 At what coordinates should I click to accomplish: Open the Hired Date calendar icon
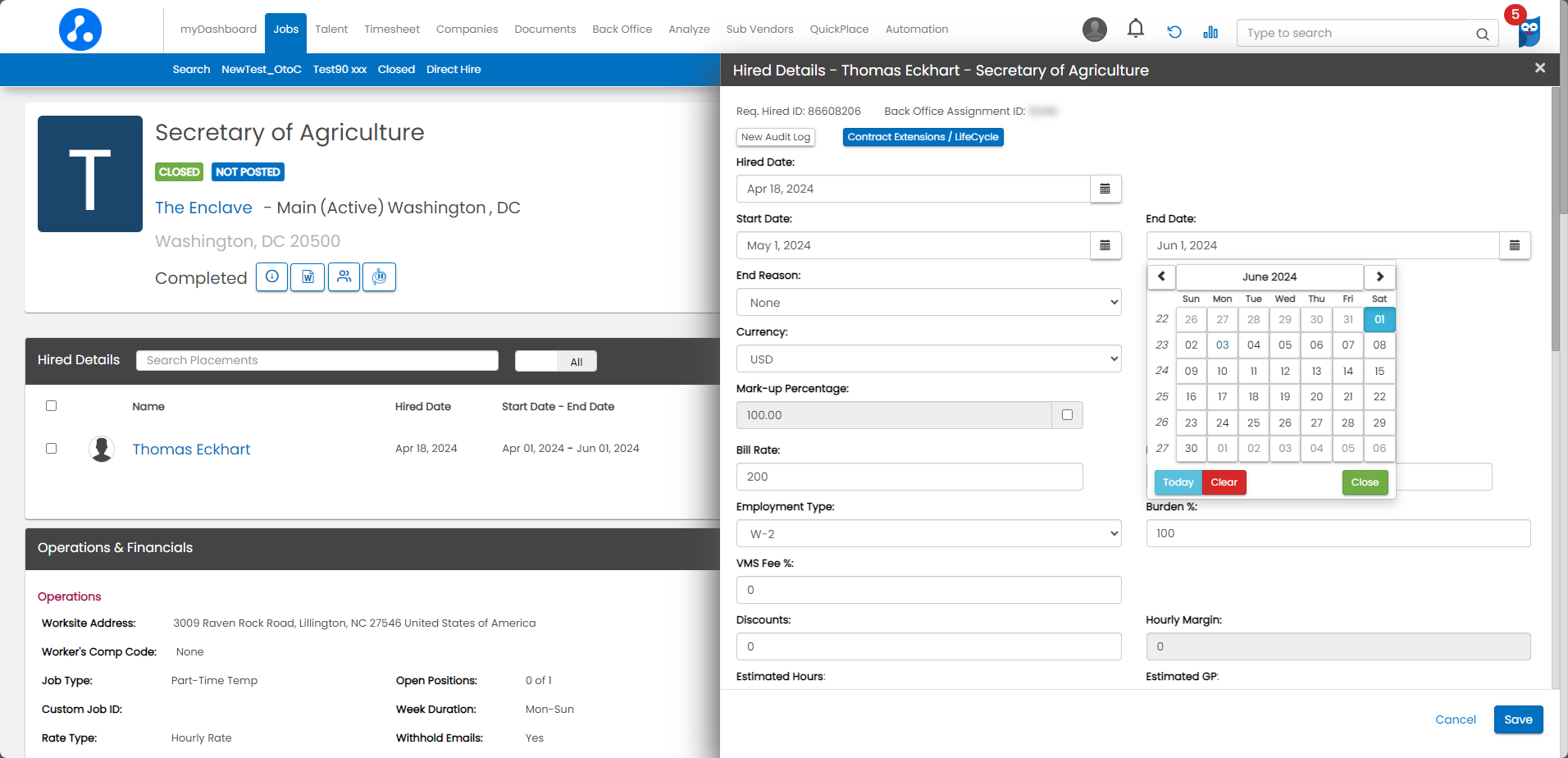point(1105,189)
